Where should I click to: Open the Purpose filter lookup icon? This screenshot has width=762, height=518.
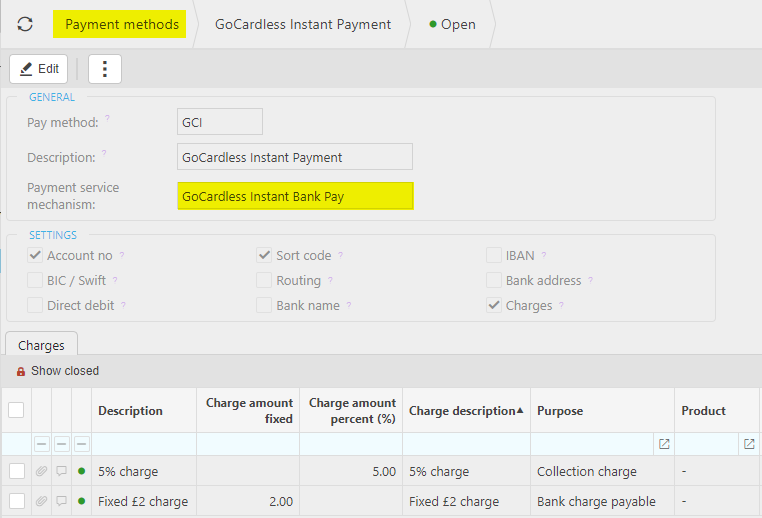[x=664, y=444]
